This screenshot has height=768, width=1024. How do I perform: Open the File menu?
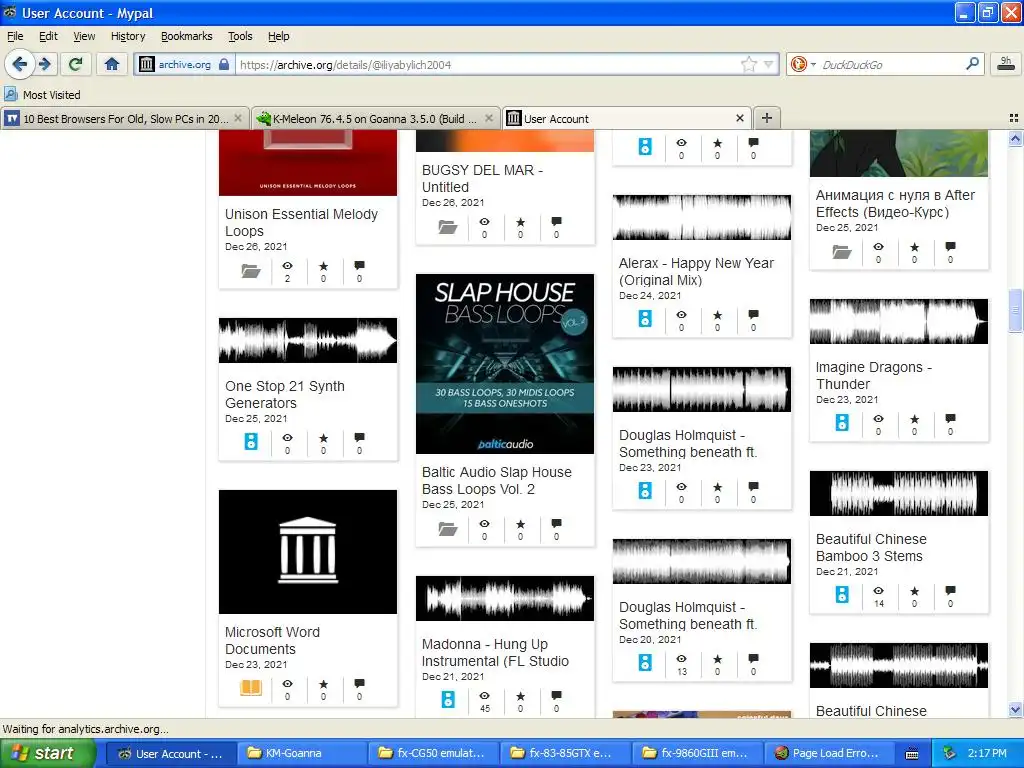tap(15, 36)
